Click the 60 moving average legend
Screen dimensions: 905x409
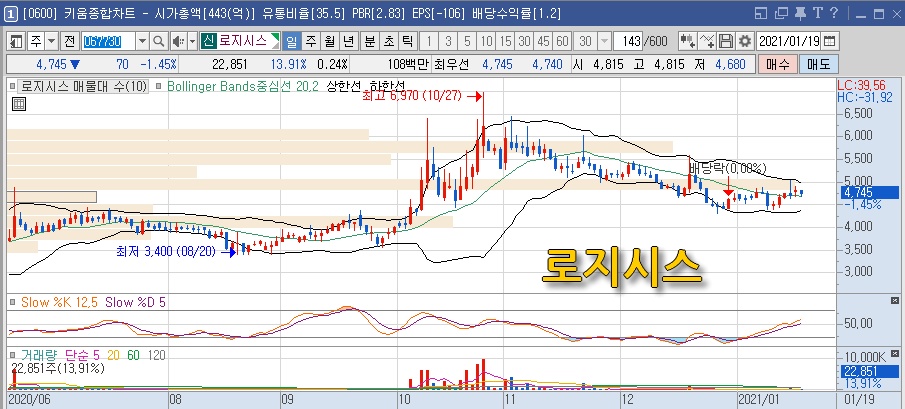[133, 355]
